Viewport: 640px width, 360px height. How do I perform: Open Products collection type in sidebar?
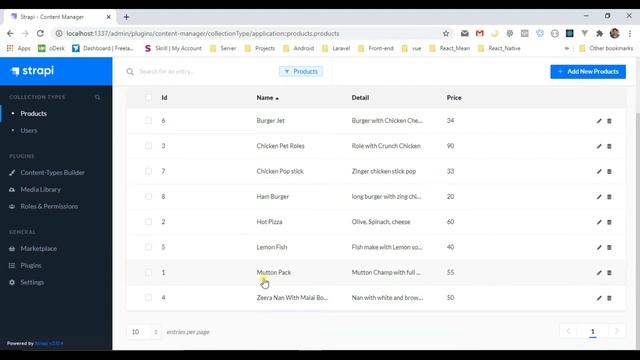click(x=33, y=113)
